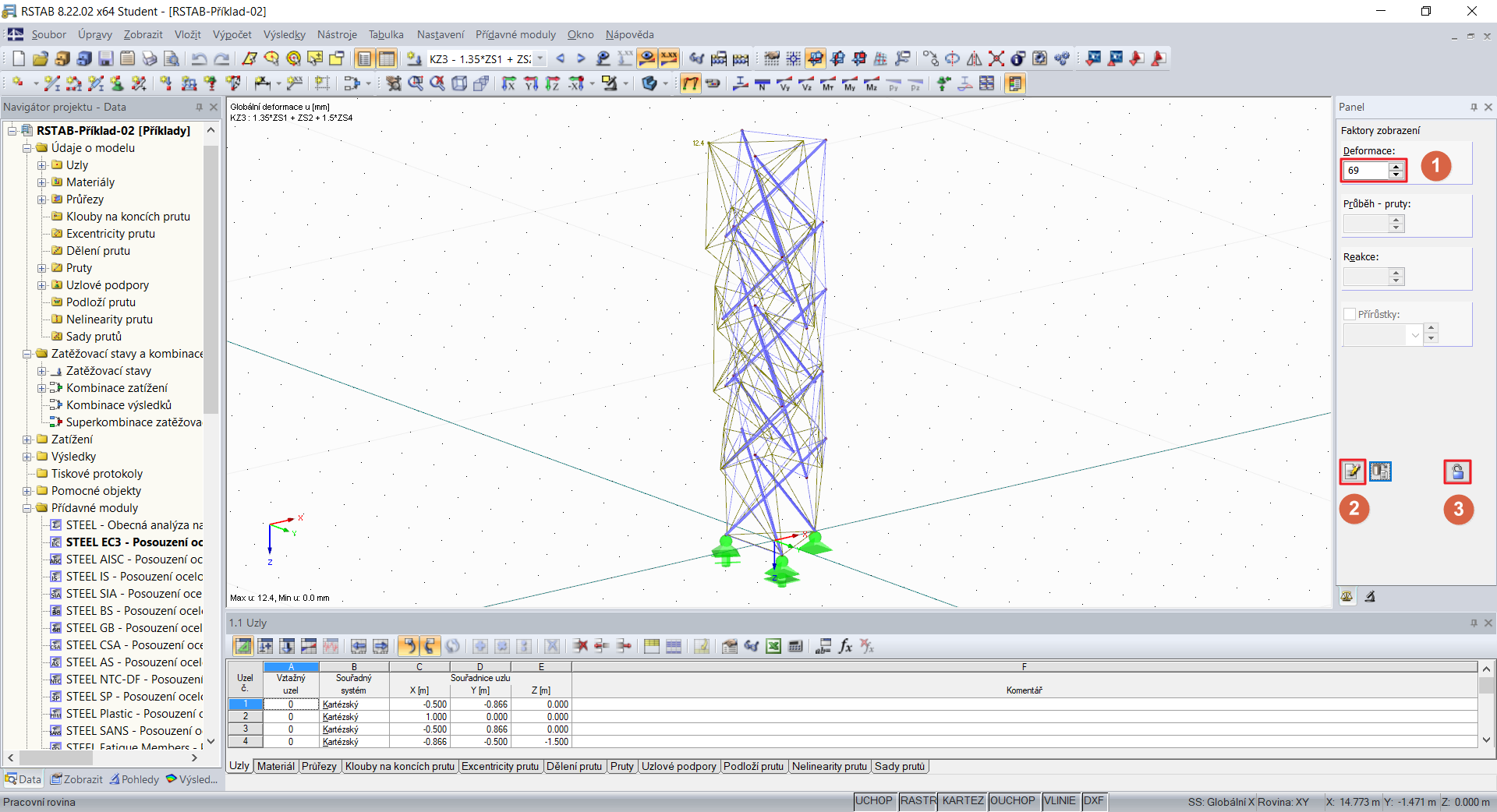
Task: Toggle the Navigator panel toolbar icon
Action: click(x=365, y=58)
